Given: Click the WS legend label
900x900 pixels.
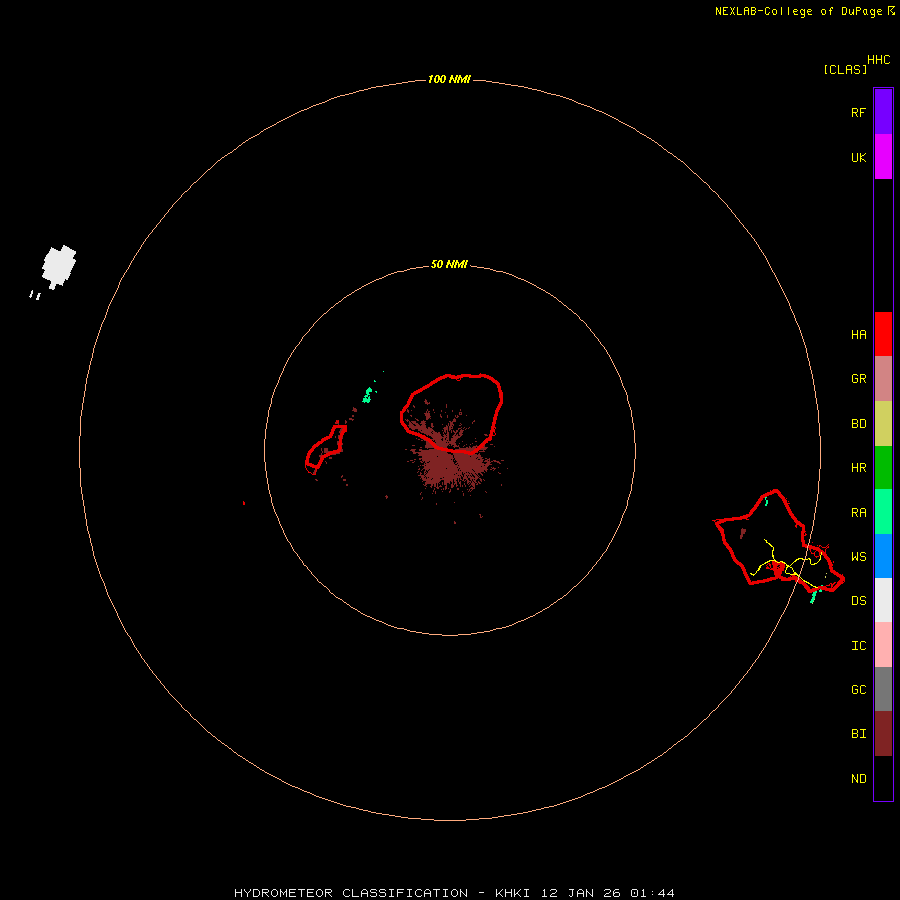Looking at the screenshot, I should point(858,556).
